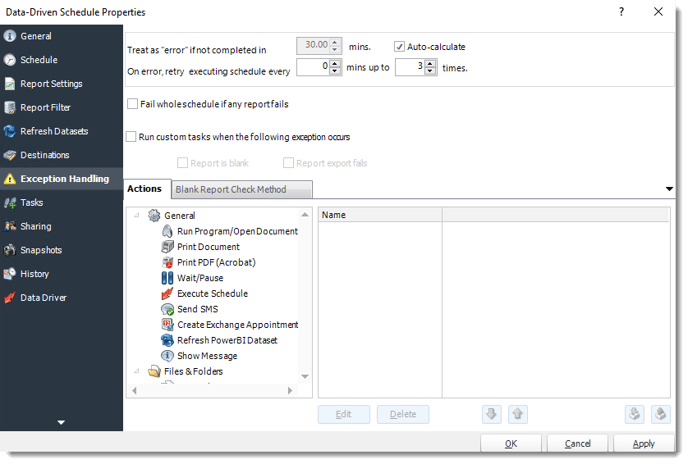Toggle the Report is blank checkbox
This screenshot has height=464, width=688.
point(182,163)
